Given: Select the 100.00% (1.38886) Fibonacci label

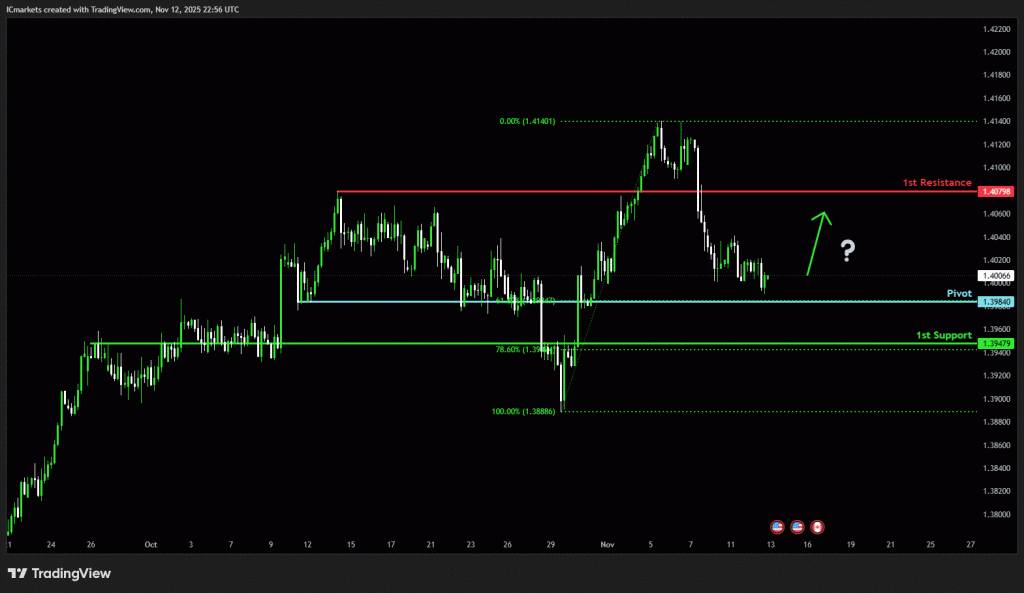Looking at the screenshot, I should click(524, 411).
